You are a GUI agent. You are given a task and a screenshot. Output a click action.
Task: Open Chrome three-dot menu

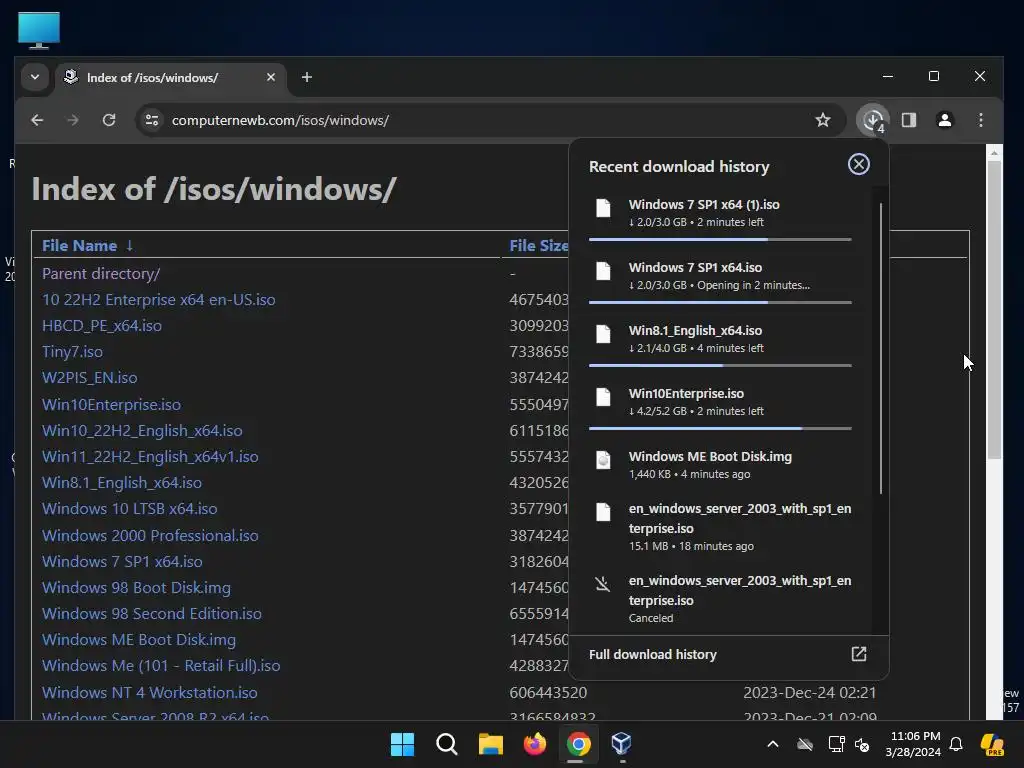pos(981,120)
